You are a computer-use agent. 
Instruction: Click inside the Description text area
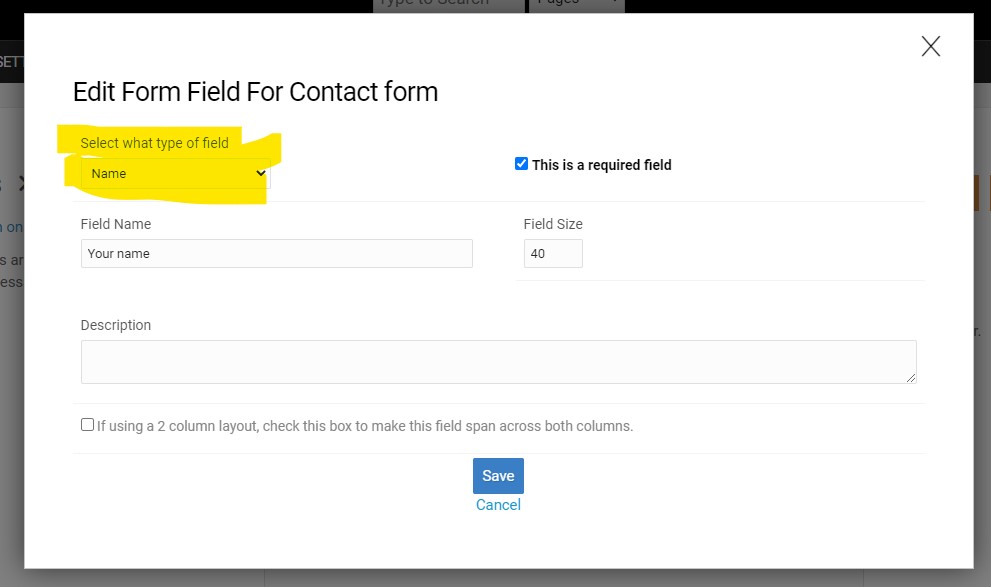[x=499, y=362]
